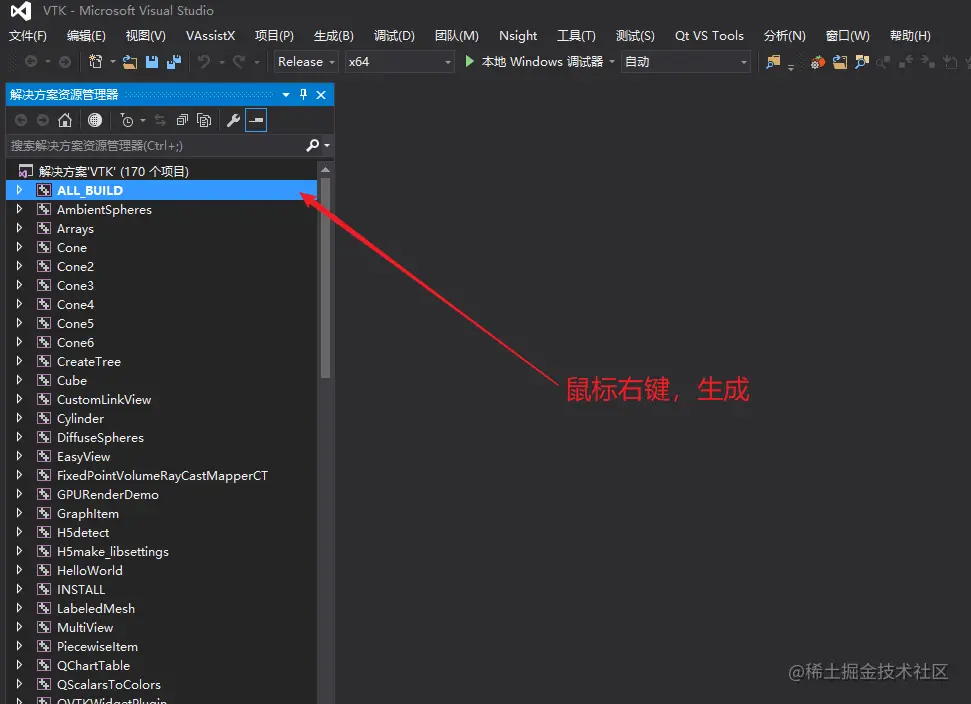The image size is (971, 704).
Task: Expand the INSTALL project node
Action: click(19, 589)
